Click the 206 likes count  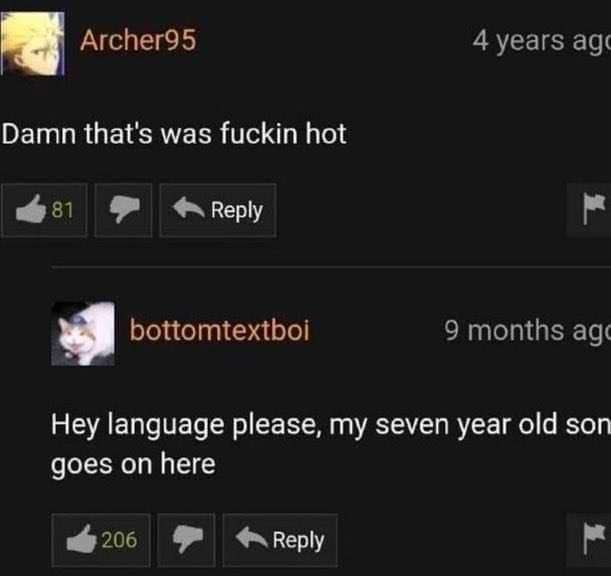click(x=119, y=540)
